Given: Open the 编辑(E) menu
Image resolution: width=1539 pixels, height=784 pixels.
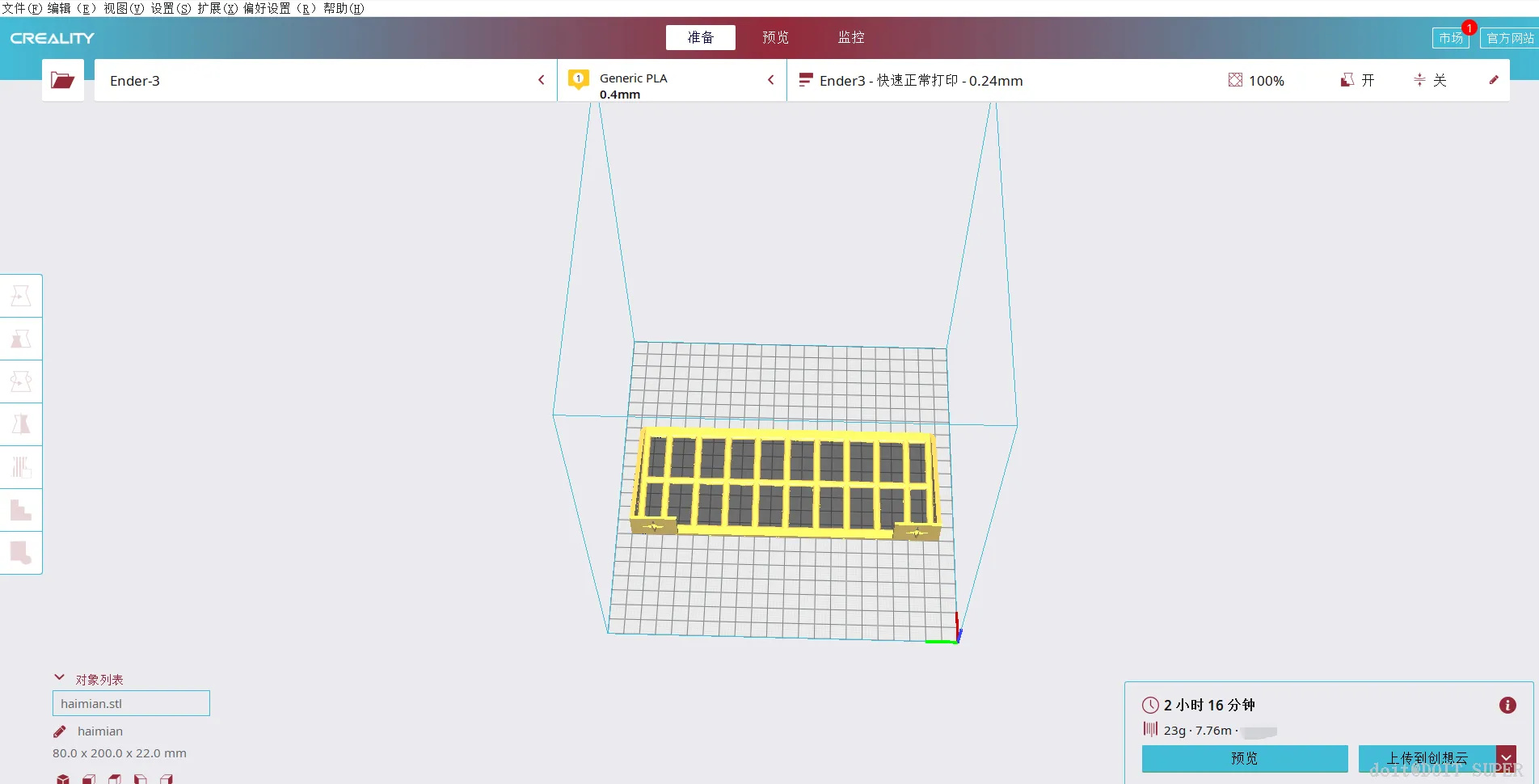Looking at the screenshot, I should pos(72,8).
